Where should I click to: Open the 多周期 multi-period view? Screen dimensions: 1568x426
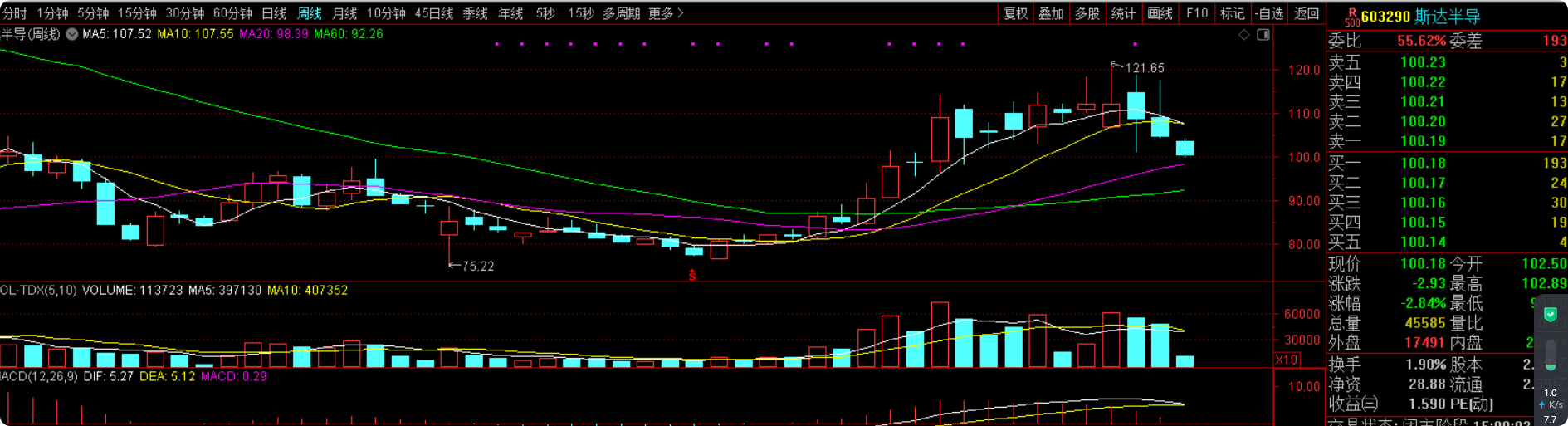[621, 13]
